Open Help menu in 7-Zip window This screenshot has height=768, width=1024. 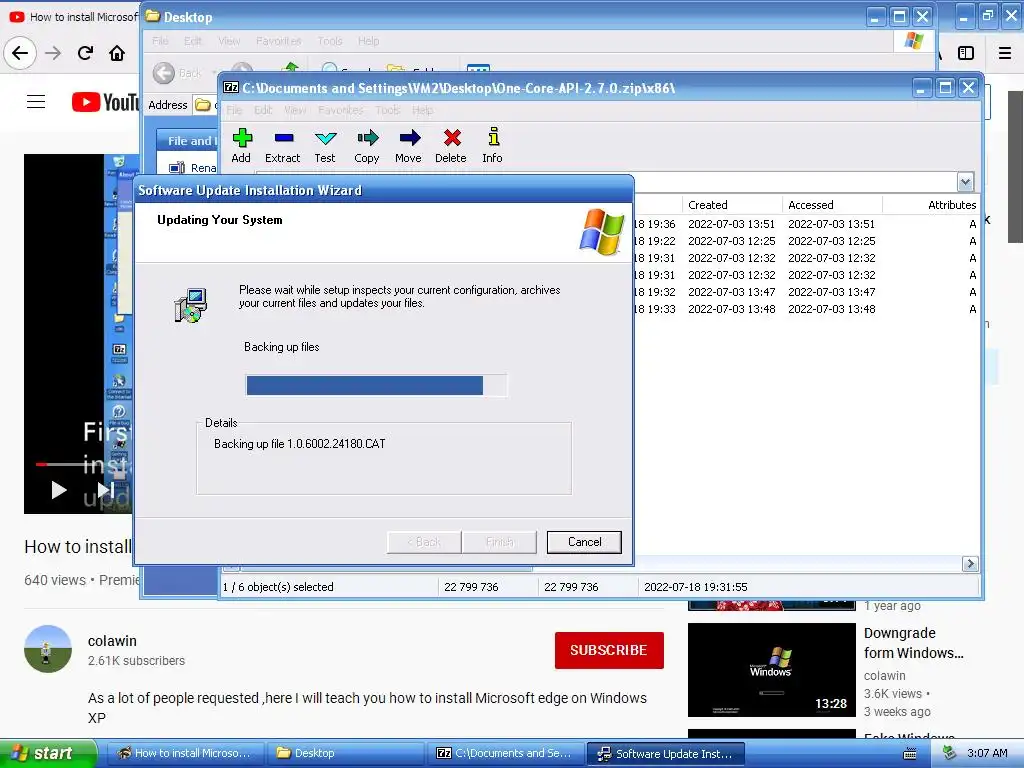pos(423,110)
